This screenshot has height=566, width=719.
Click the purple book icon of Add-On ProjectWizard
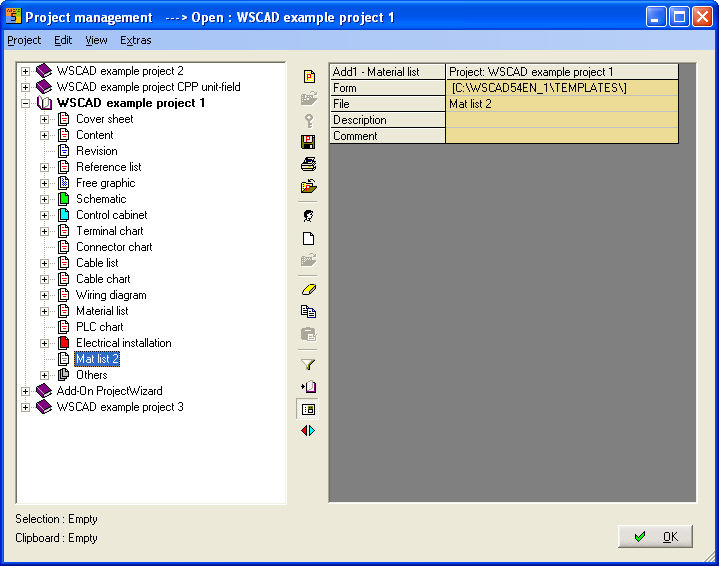[44, 391]
